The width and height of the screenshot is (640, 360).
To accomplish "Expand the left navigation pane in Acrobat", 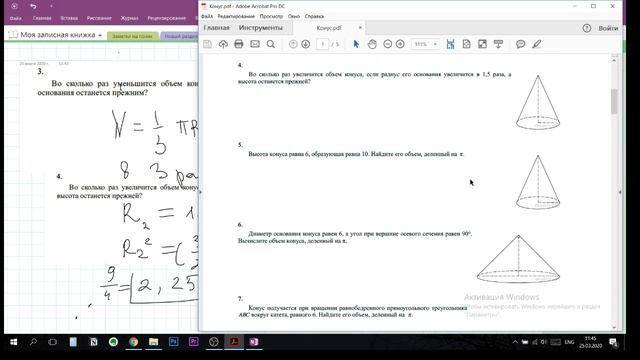I will (x=200, y=192).
